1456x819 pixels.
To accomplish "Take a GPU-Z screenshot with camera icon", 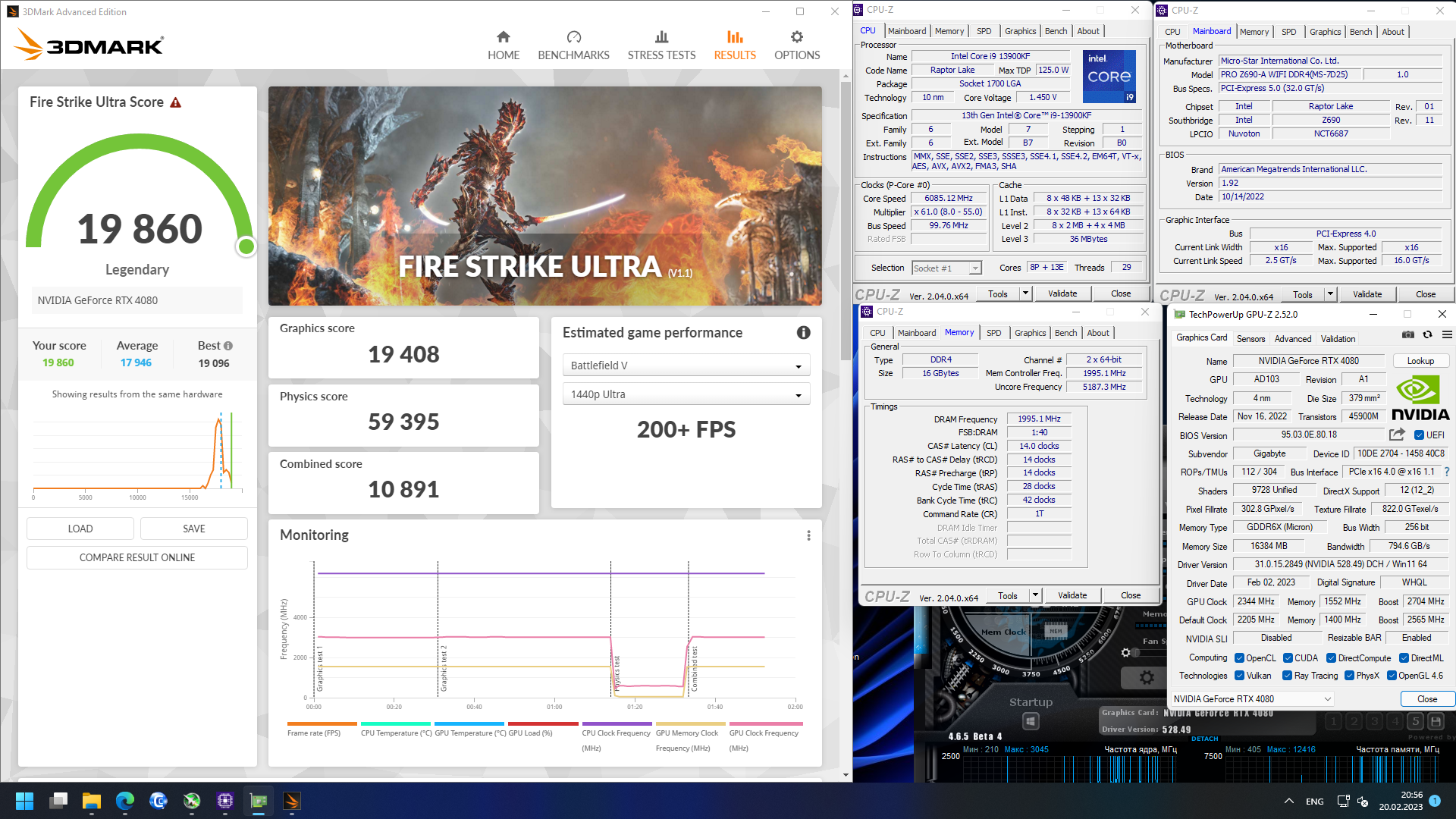I will click(1408, 334).
